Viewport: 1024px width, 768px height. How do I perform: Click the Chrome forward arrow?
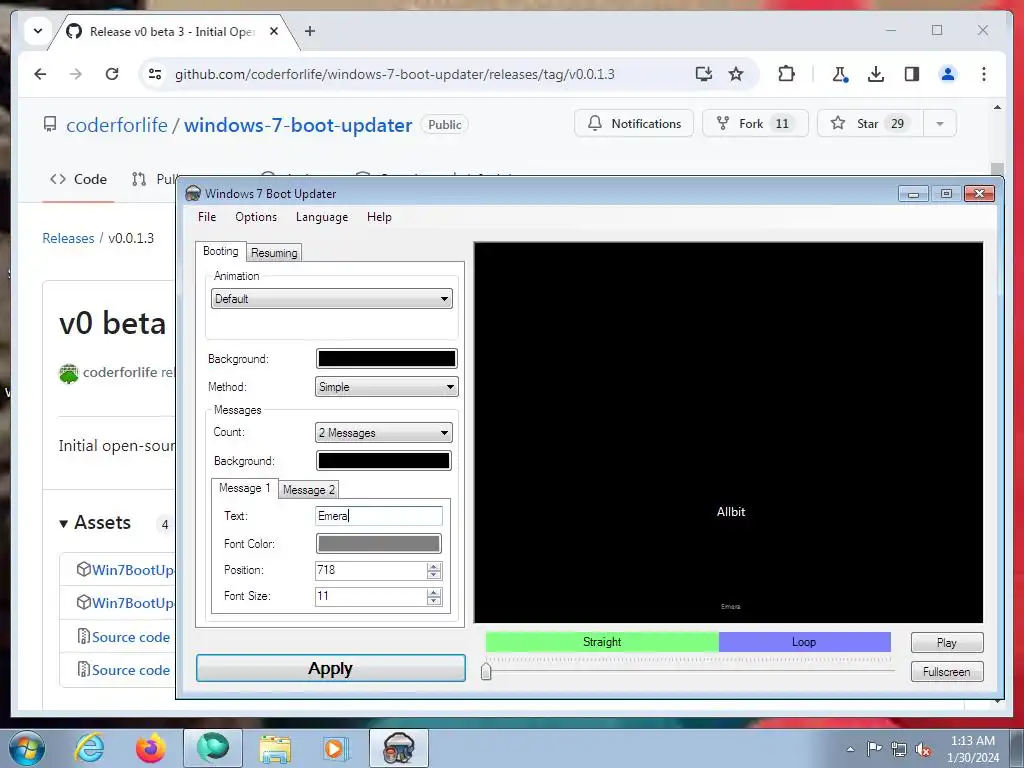76,74
